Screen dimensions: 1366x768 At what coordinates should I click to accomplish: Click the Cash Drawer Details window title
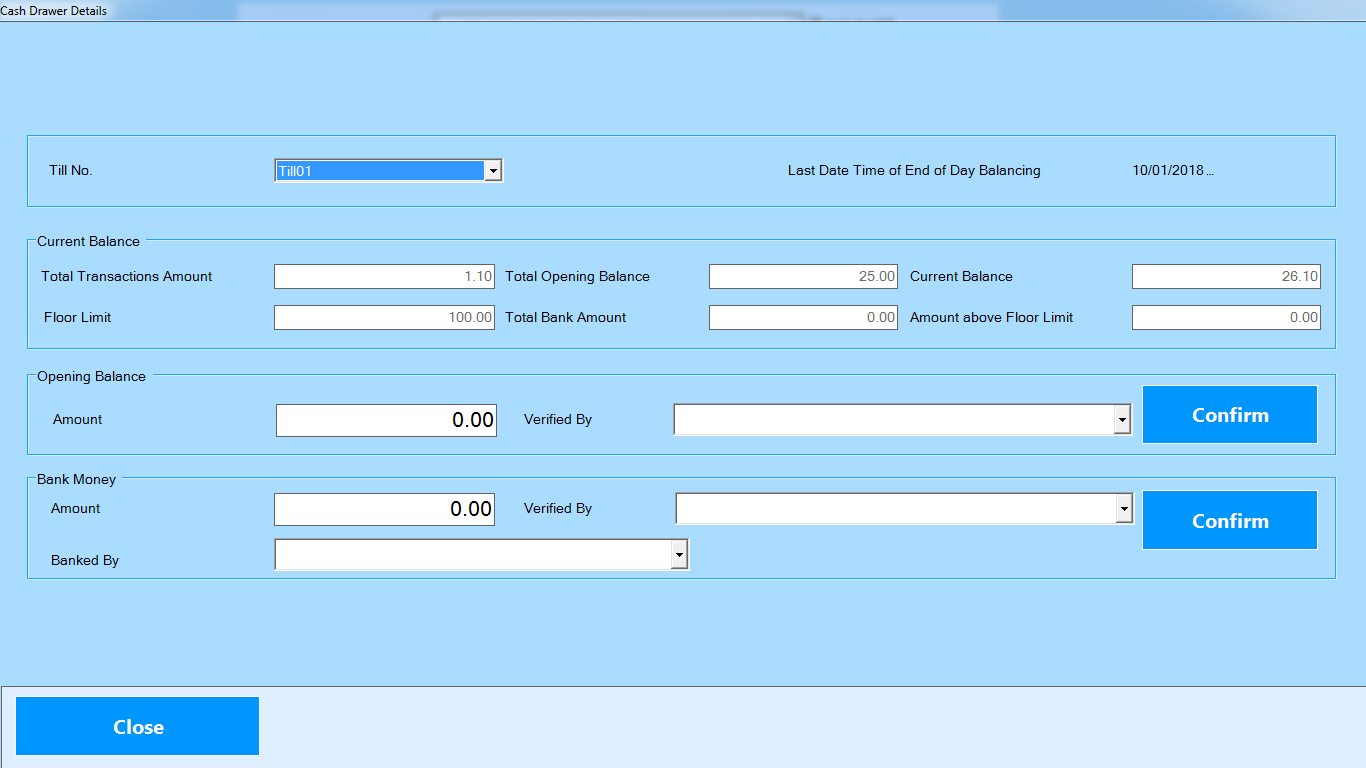point(54,11)
